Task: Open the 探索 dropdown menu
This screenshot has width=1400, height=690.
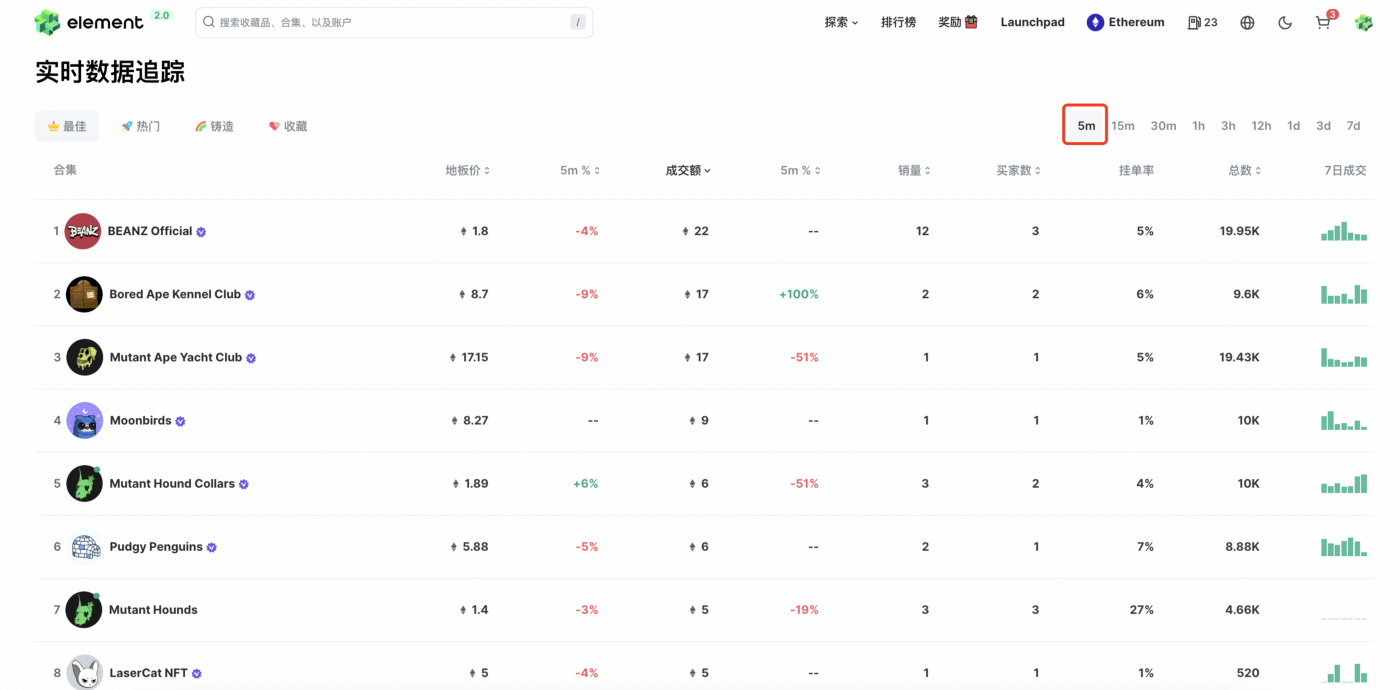Action: (x=841, y=22)
